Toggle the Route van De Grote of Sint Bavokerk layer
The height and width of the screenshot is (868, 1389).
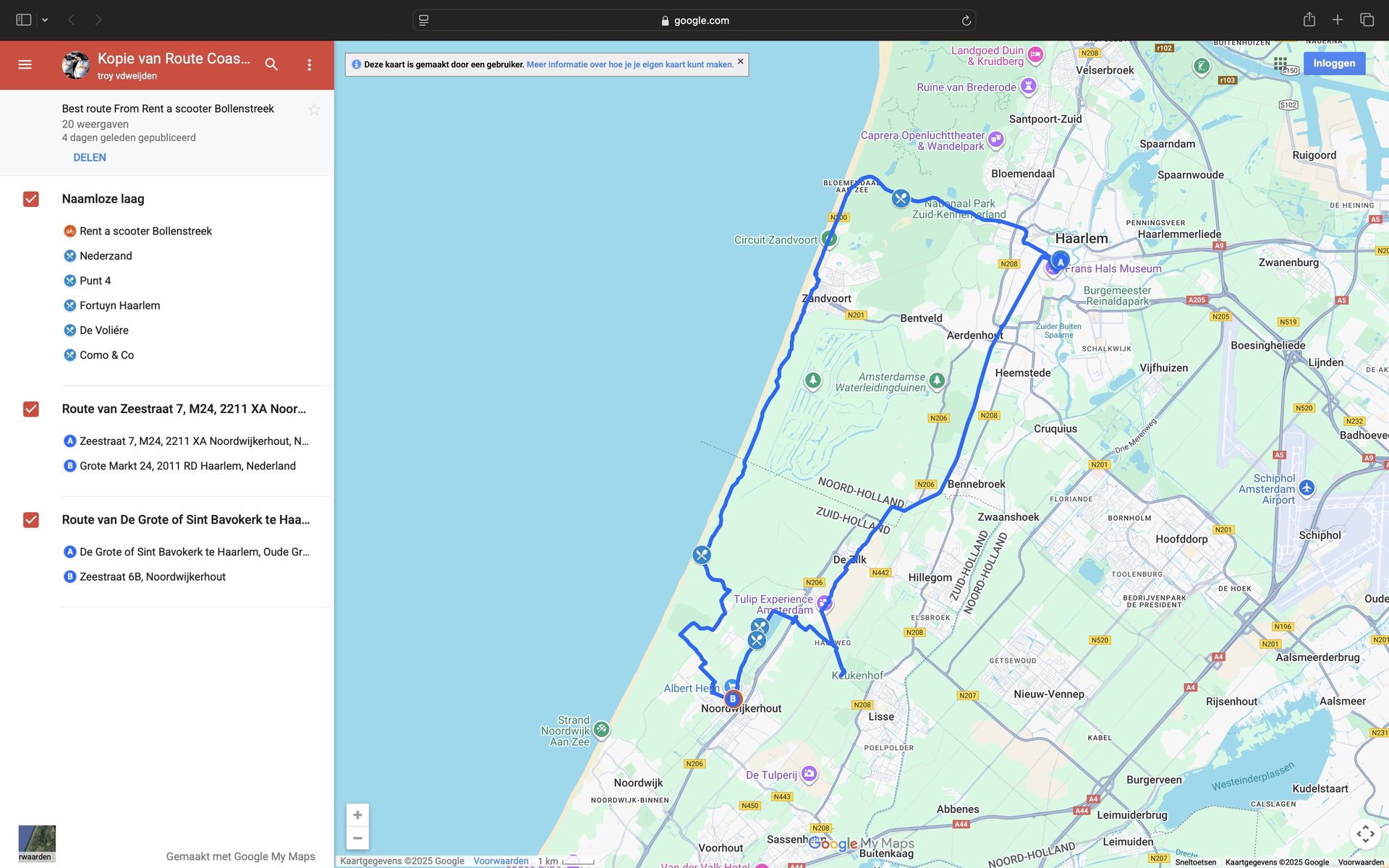pyautogui.click(x=30, y=519)
